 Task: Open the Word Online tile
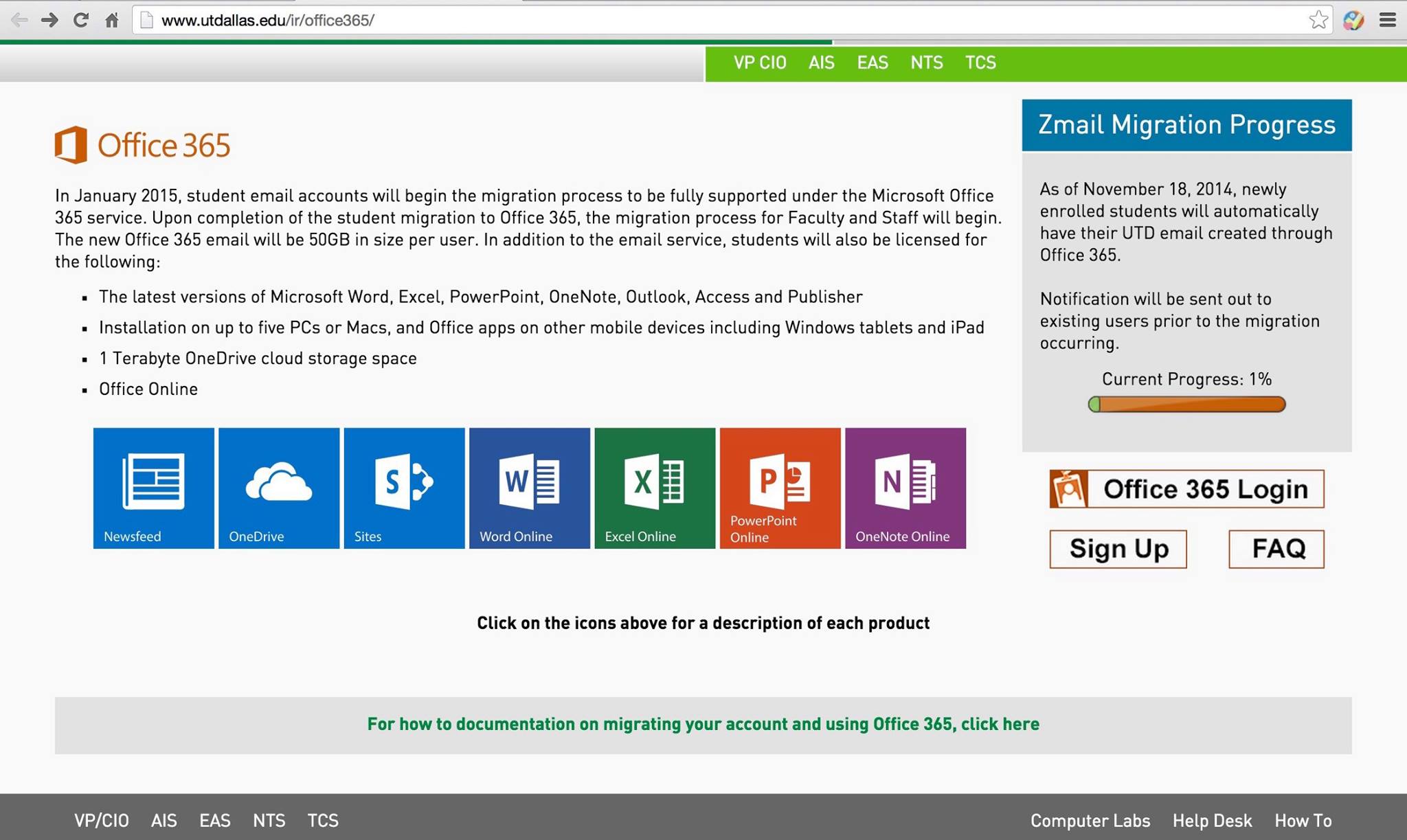coord(530,488)
